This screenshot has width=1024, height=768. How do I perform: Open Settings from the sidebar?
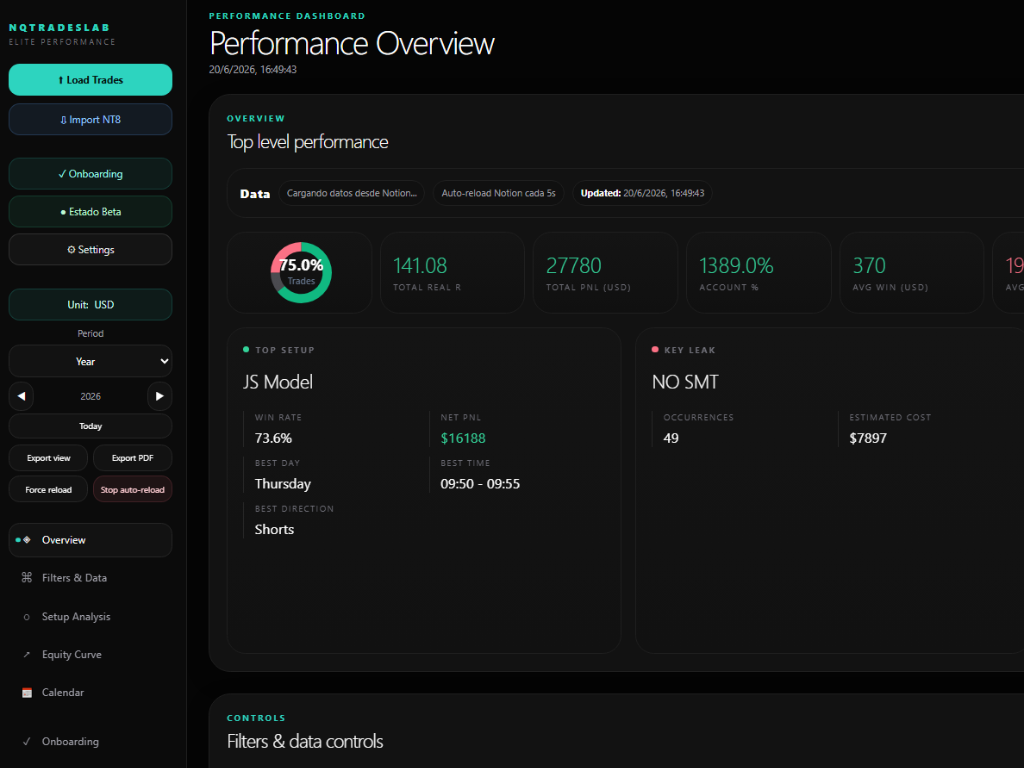click(90, 249)
